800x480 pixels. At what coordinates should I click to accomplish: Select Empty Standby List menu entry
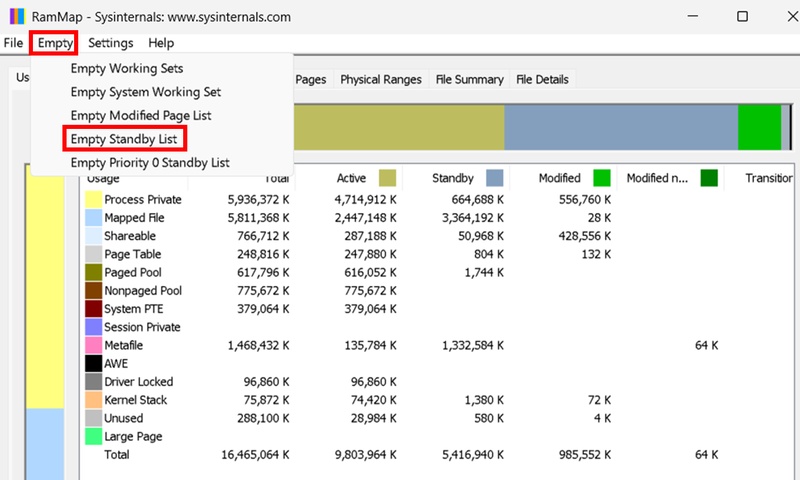point(126,139)
